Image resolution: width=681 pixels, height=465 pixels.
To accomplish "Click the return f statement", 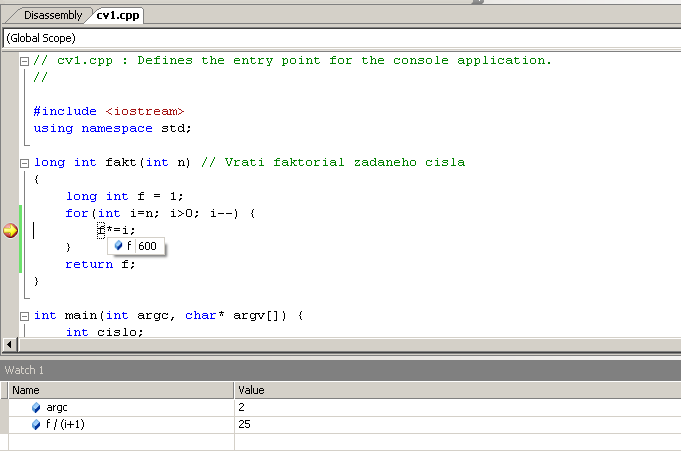I will [100, 264].
